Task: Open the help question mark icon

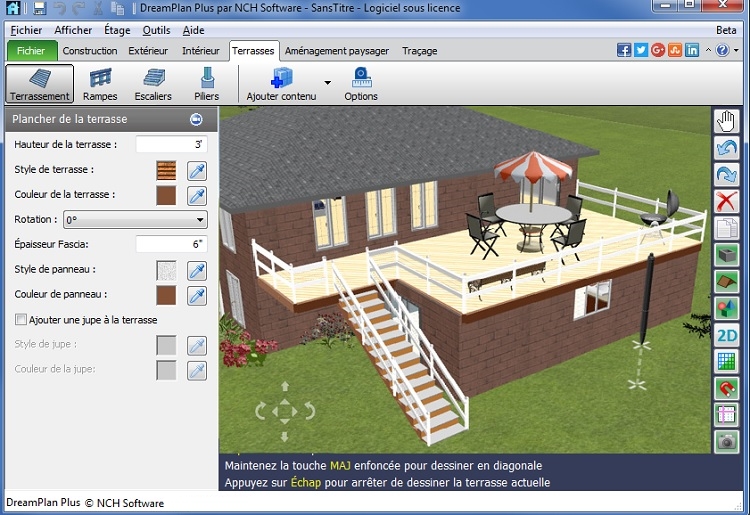Action: (x=723, y=50)
